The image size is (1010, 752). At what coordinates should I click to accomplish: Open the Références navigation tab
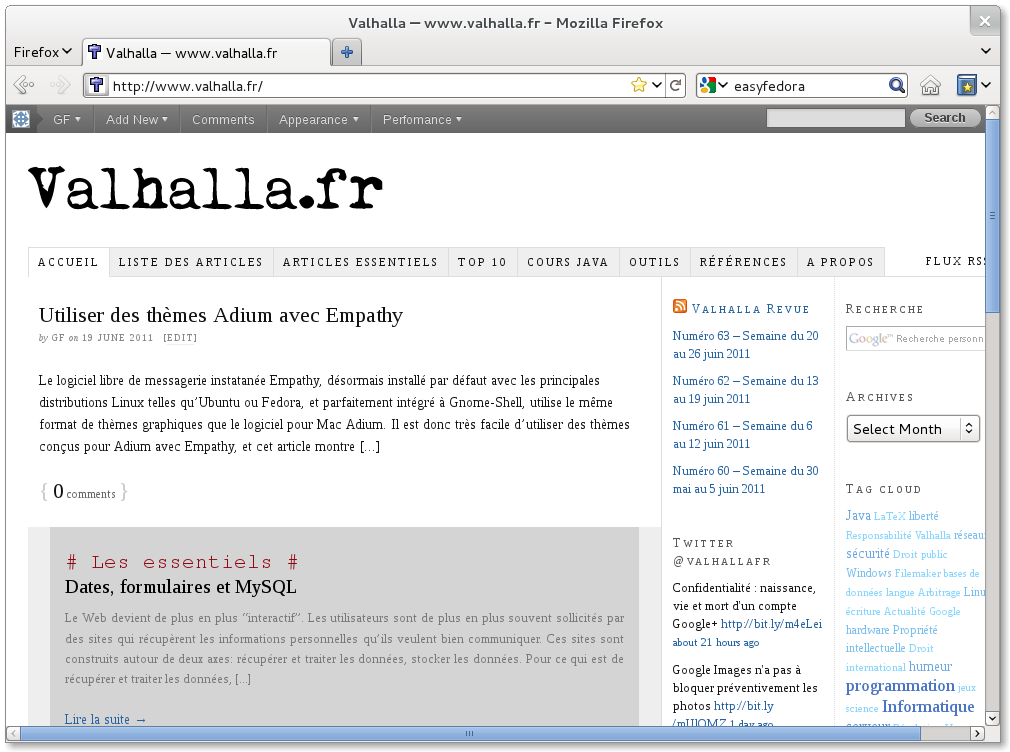(x=743, y=262)
